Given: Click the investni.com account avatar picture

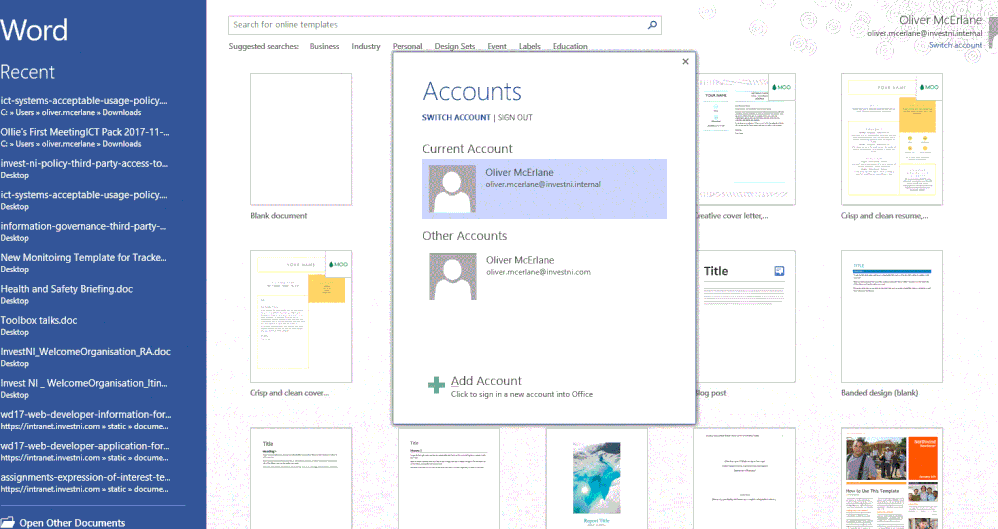Looking at the screenshot, I should tap(453, 276).
